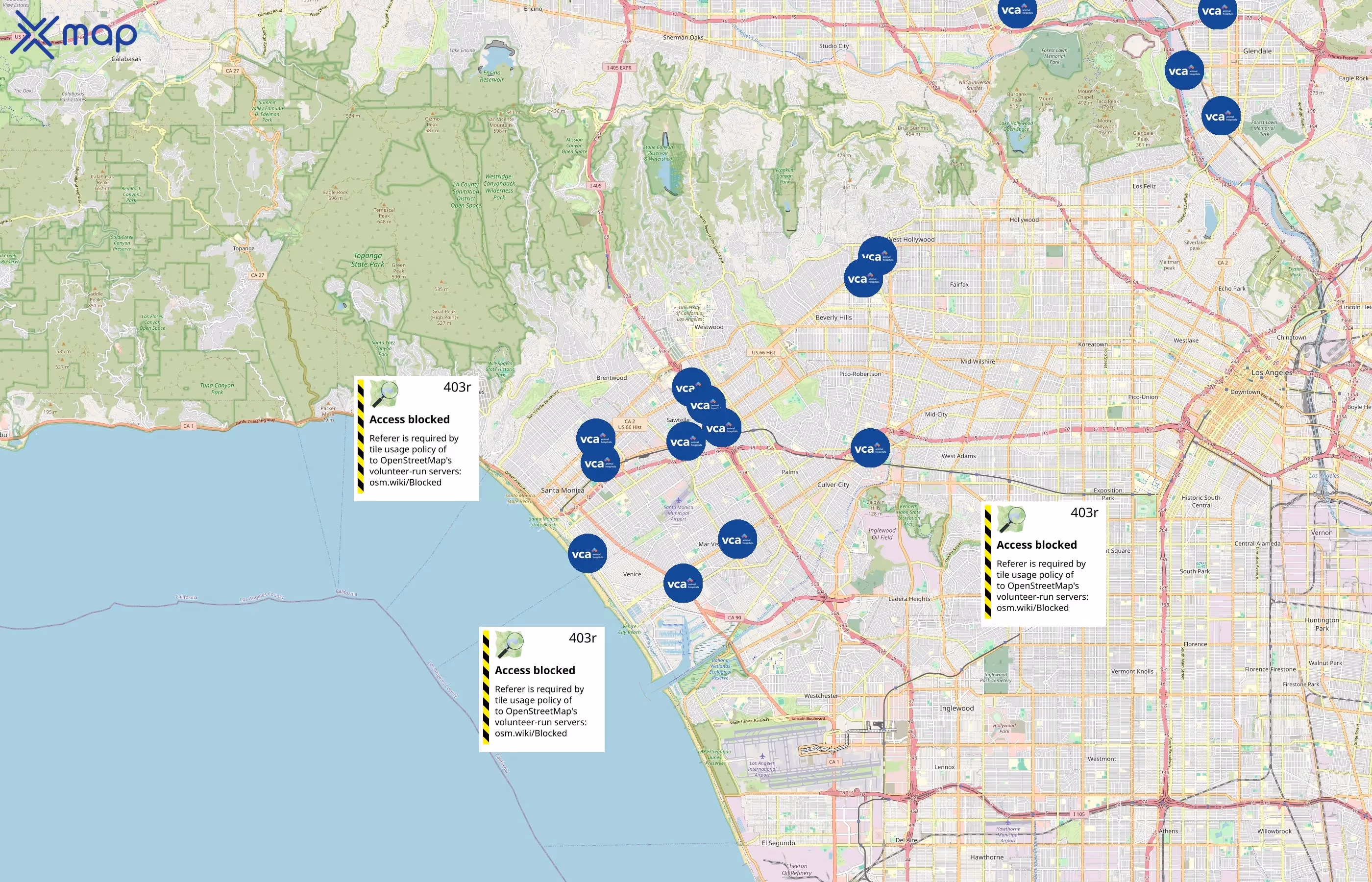Click the Santa Monica city label
This screenshot has width=1372, height=882.
(563, 490)
